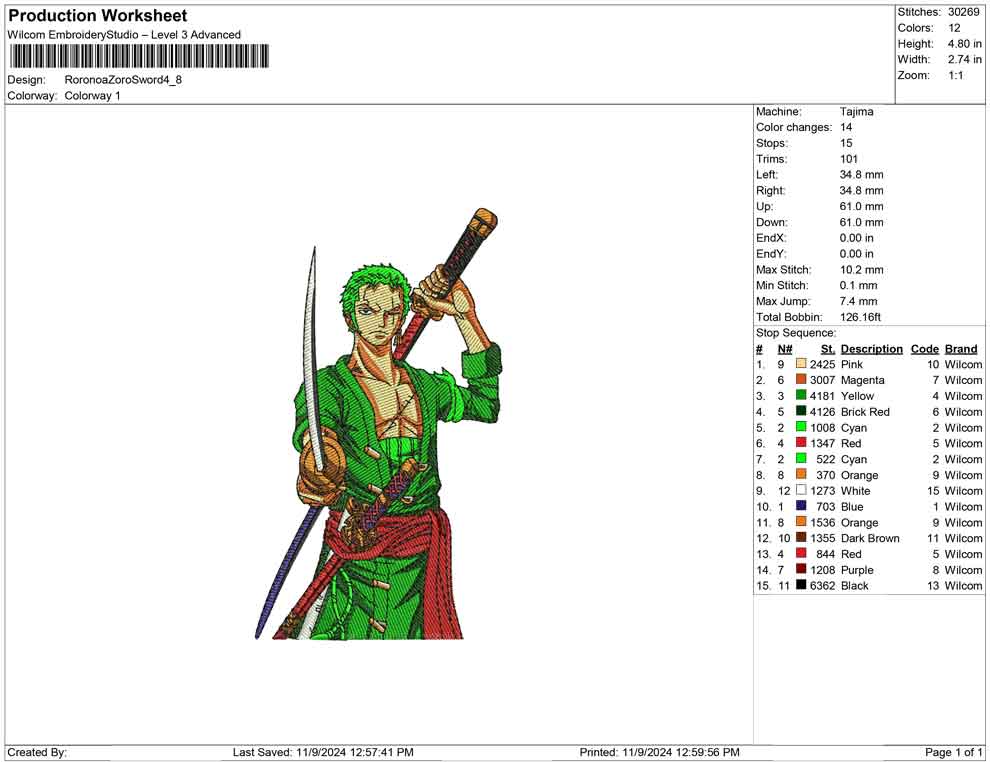Select the Stitches value 30269
This screenshot has width=990, height=762.
964,12
